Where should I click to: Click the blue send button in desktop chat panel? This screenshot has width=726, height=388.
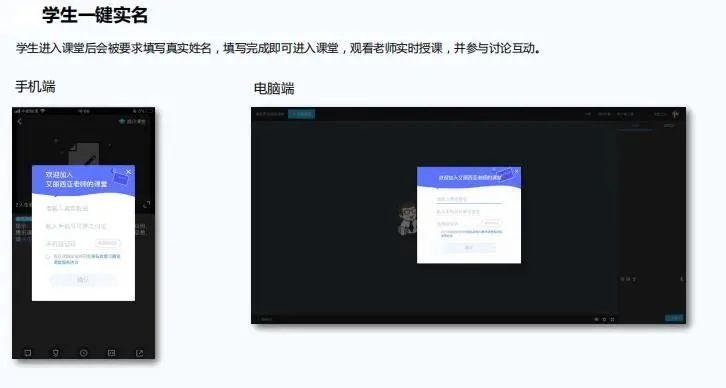[x=674, y=318]
